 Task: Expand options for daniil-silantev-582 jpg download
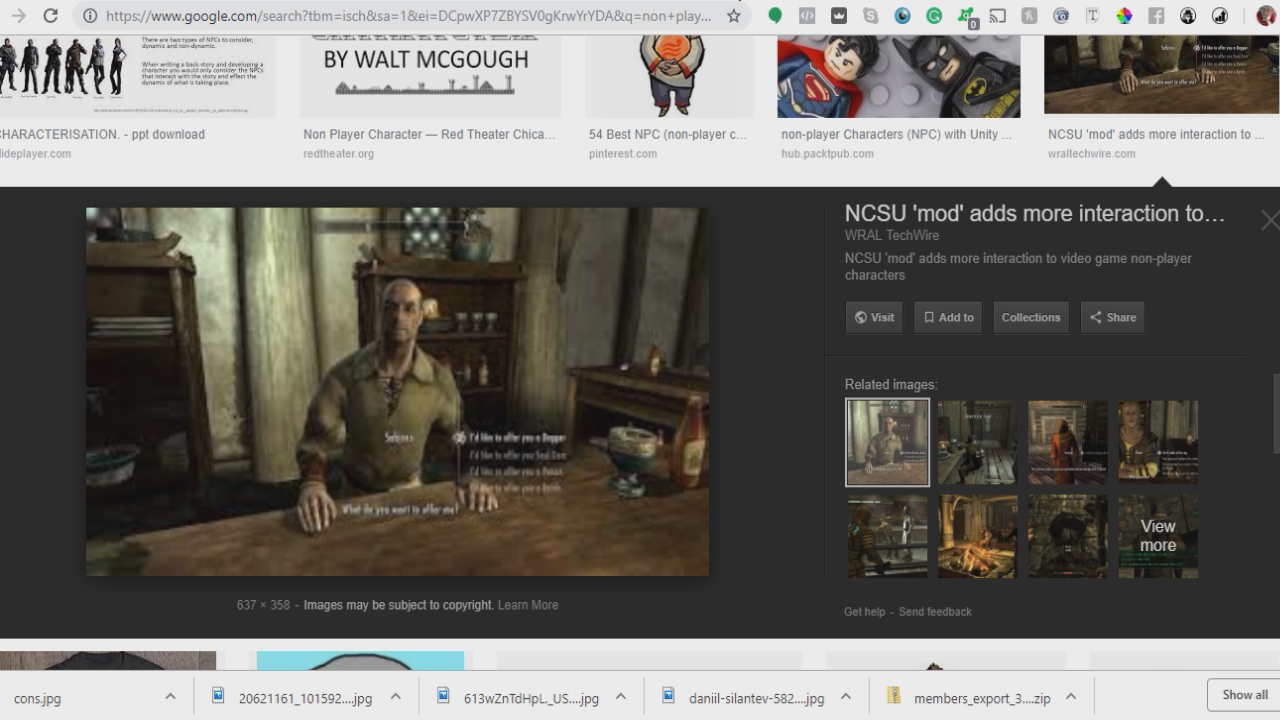pos(845,697)
